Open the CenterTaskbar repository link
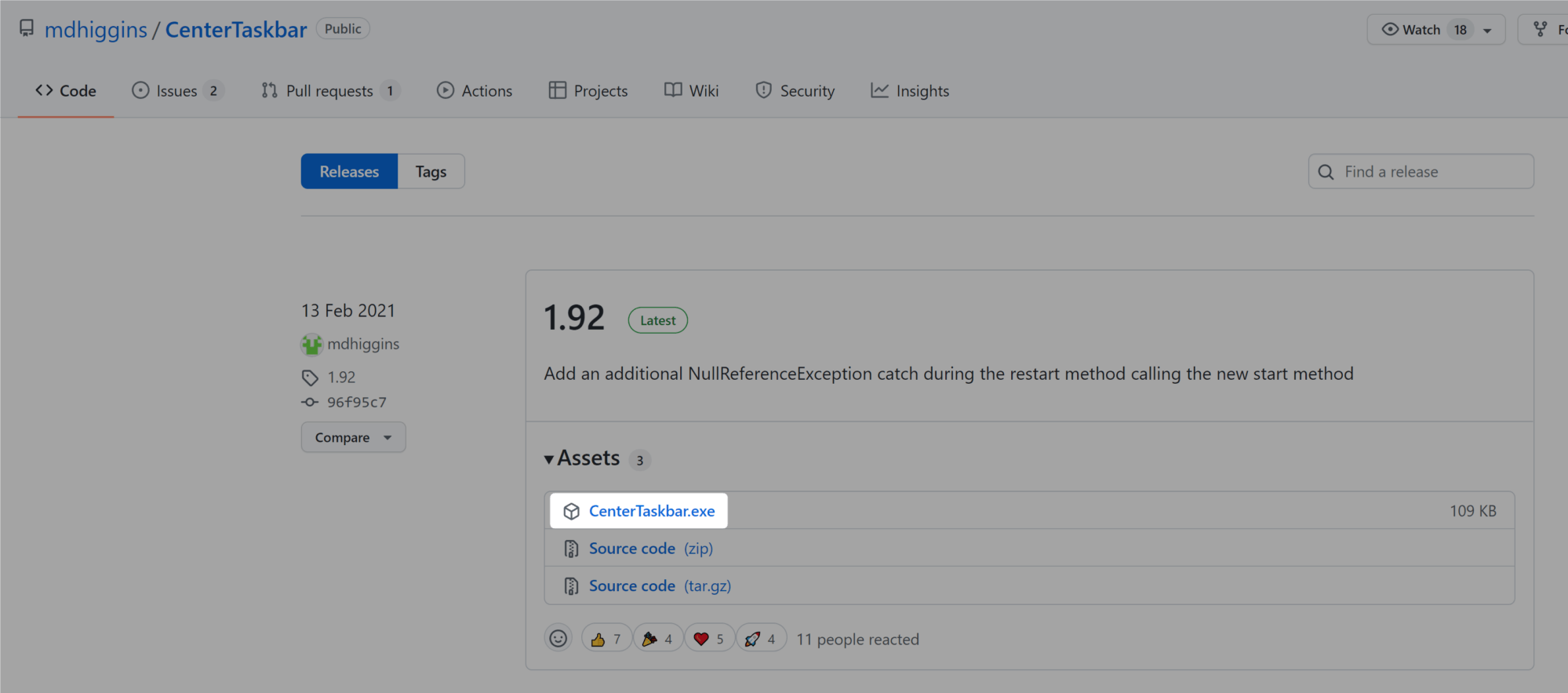The height and width of the screenshot is (693, 1568). point(235,30)
